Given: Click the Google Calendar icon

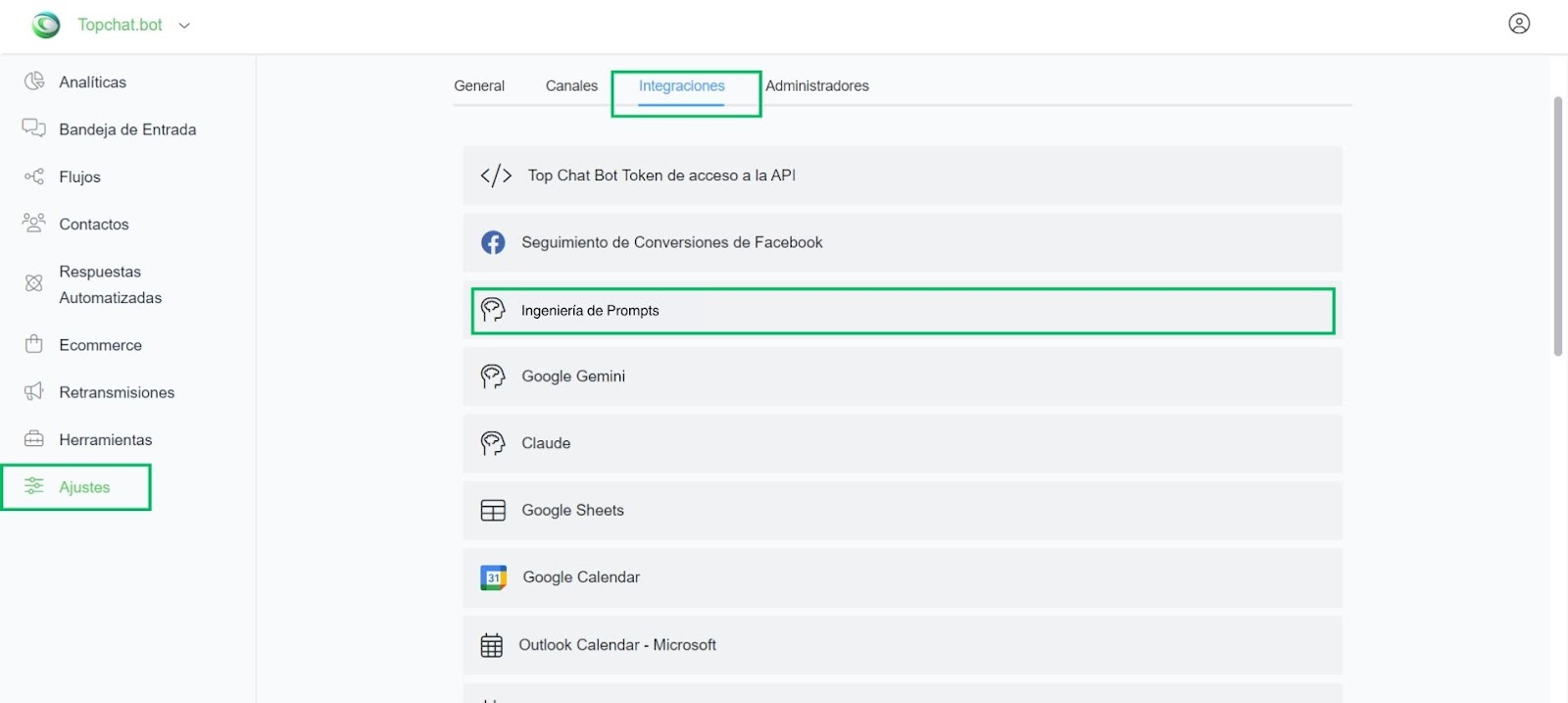Looking at the screenshot, I should (493, 577).
